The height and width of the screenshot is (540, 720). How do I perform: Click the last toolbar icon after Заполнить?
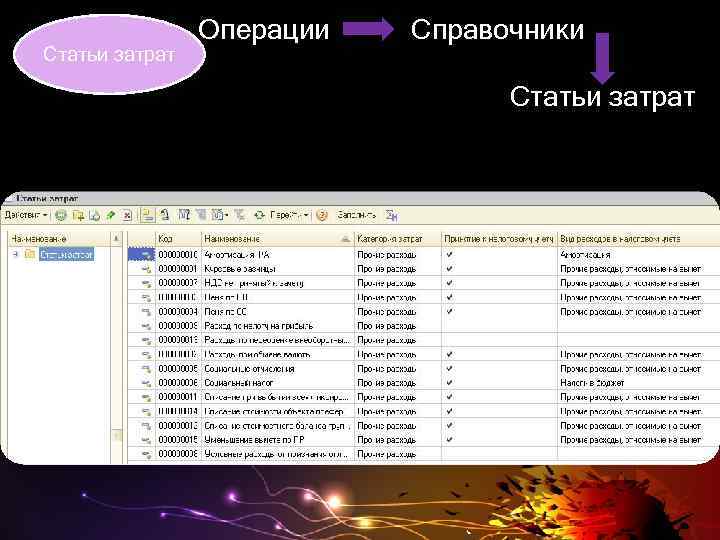click(x=392, y=215)
